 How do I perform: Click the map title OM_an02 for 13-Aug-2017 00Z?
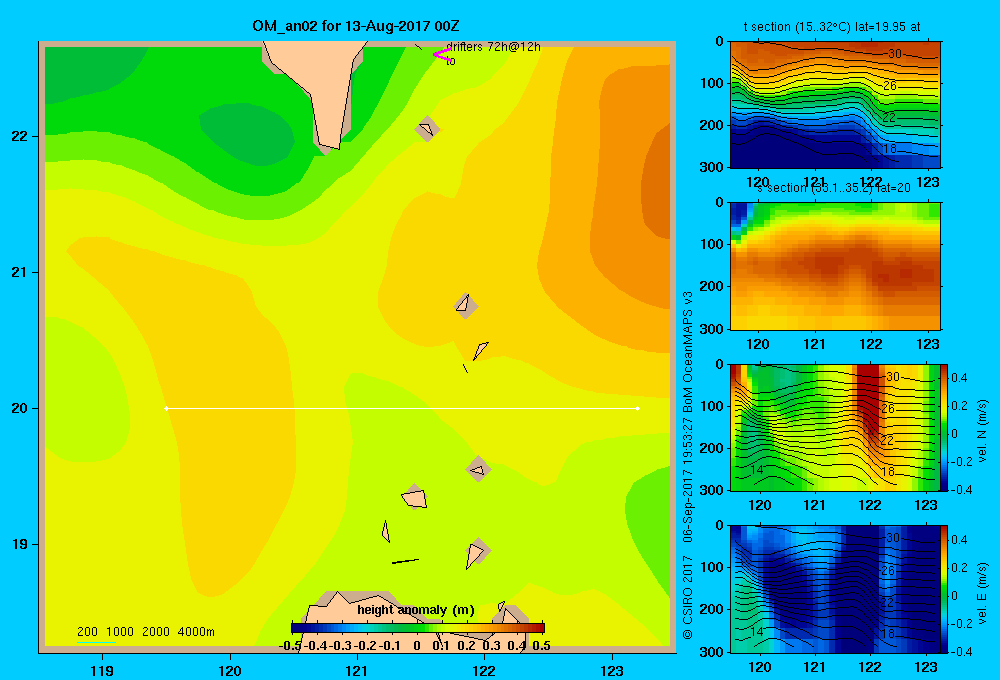(x=356, y=26)
